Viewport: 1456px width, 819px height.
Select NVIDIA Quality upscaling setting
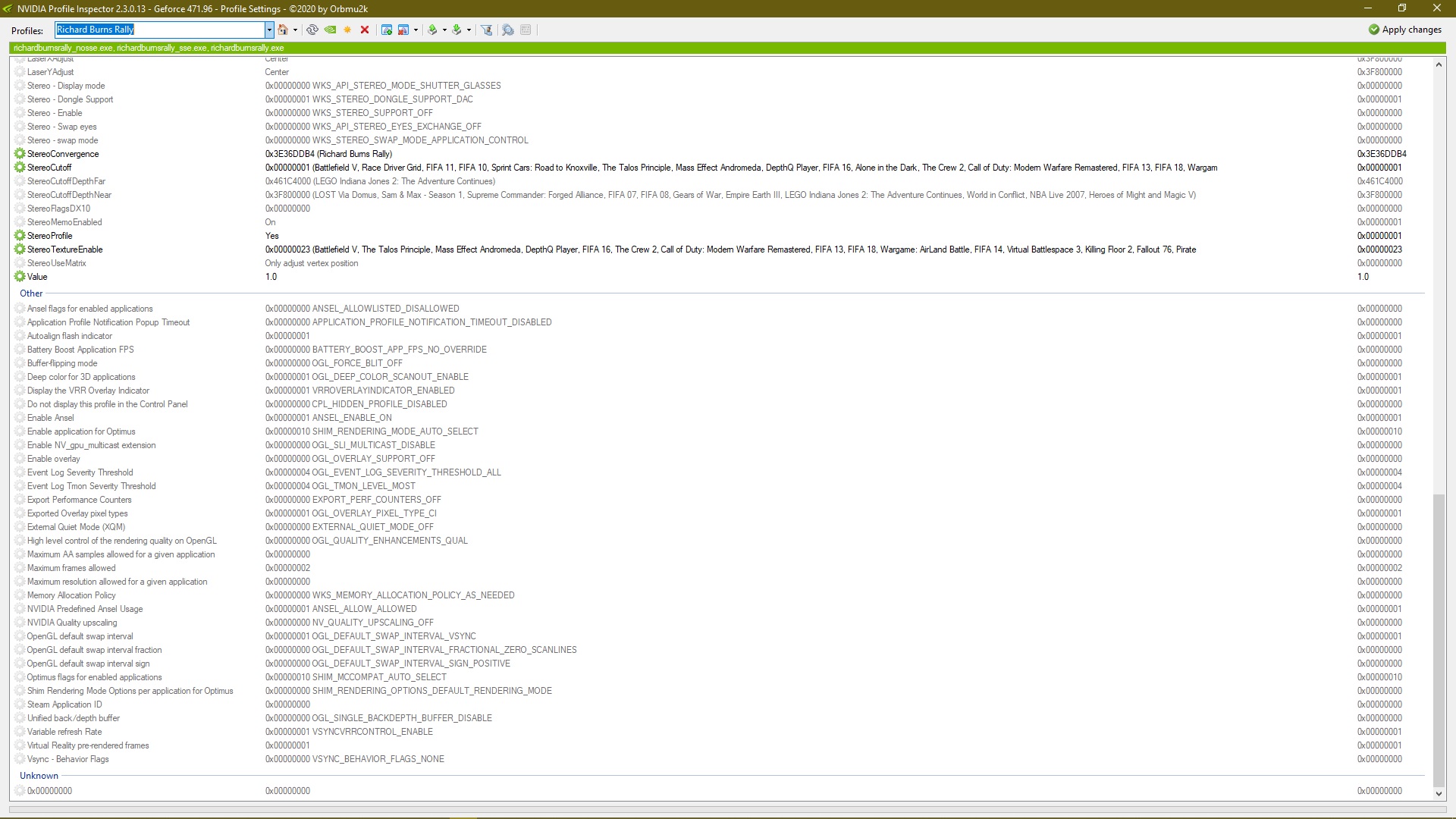click(x=72, y=623)
